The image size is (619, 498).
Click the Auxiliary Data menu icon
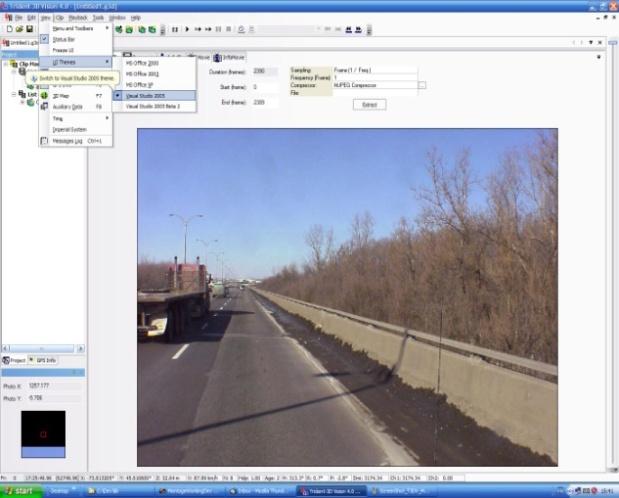(x=45, y=107)
